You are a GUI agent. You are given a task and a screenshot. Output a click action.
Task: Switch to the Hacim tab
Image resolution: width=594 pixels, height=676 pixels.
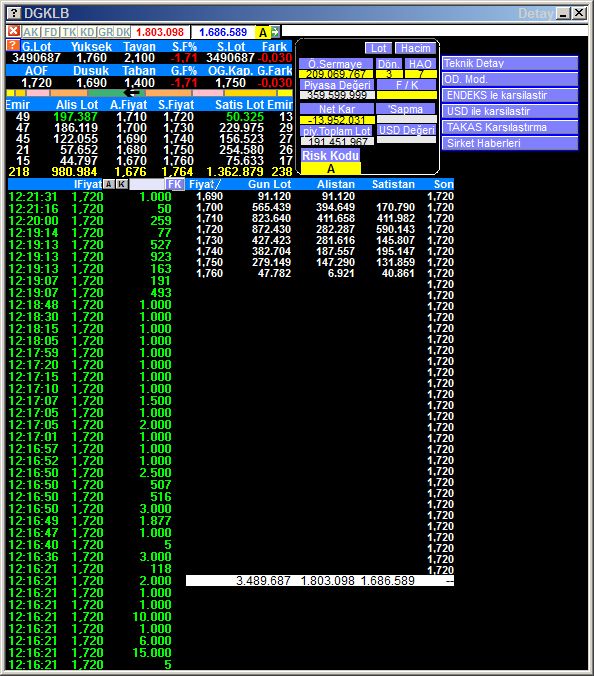pyautogui.click(x=415, y=48)
